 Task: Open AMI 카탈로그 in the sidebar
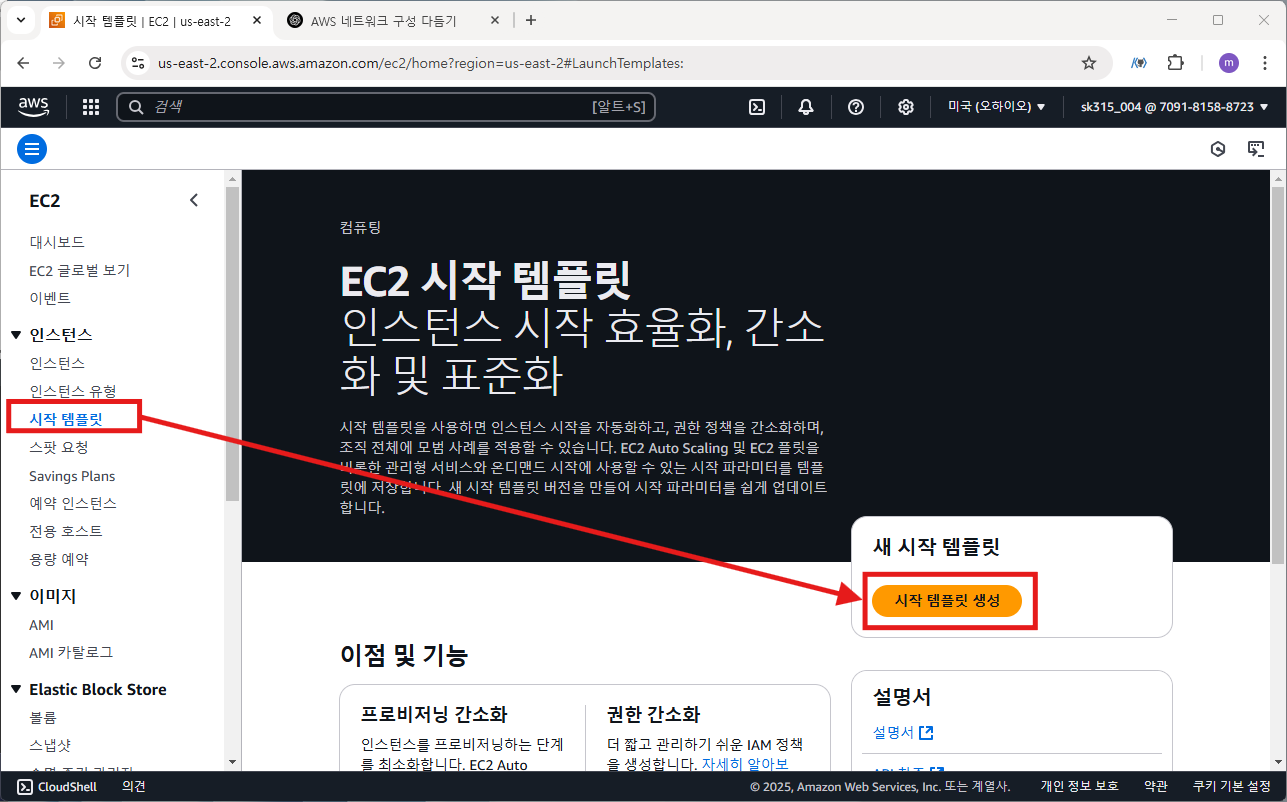[71, 652]
